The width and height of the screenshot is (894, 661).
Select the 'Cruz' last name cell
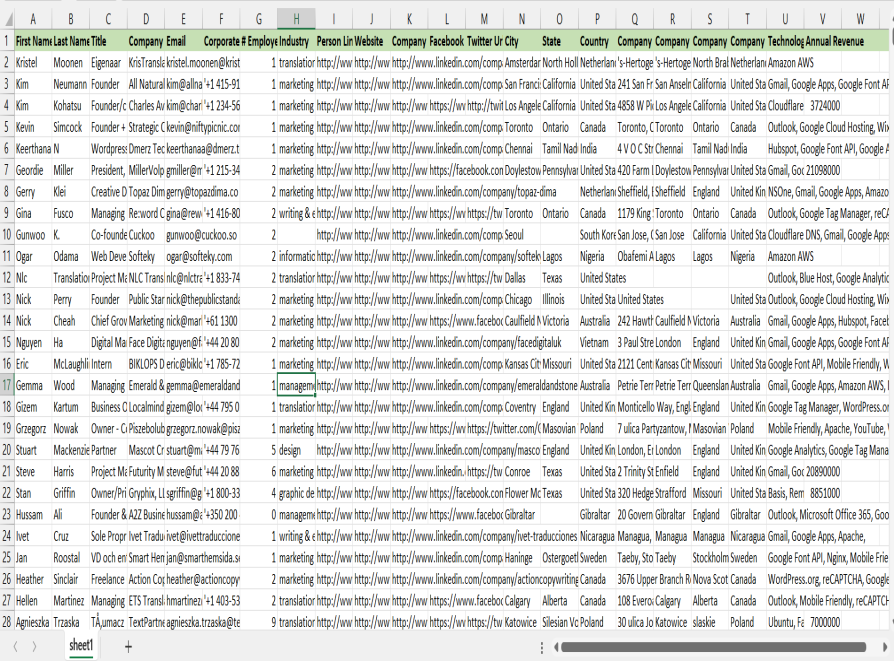(71, 536)
